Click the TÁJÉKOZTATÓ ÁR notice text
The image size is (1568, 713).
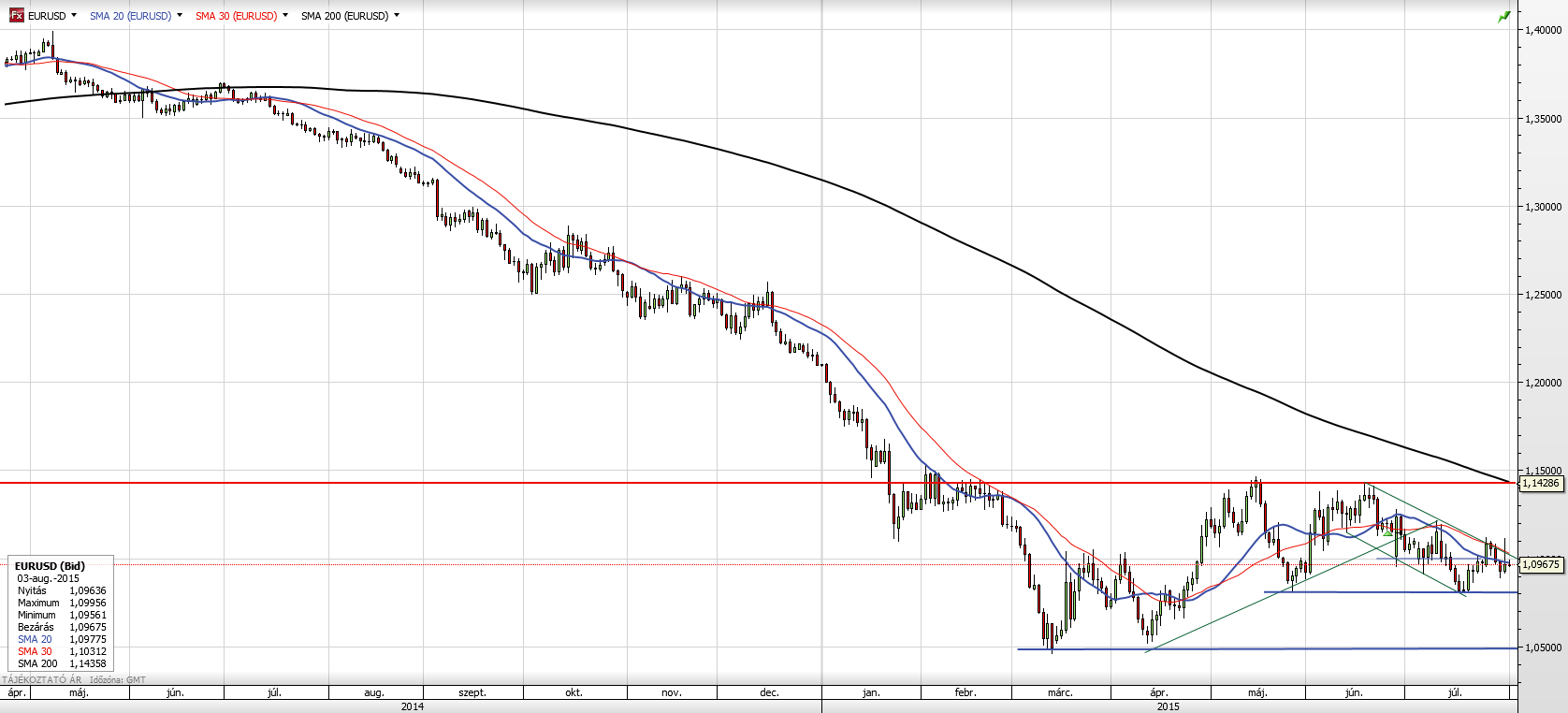point(42,680)
